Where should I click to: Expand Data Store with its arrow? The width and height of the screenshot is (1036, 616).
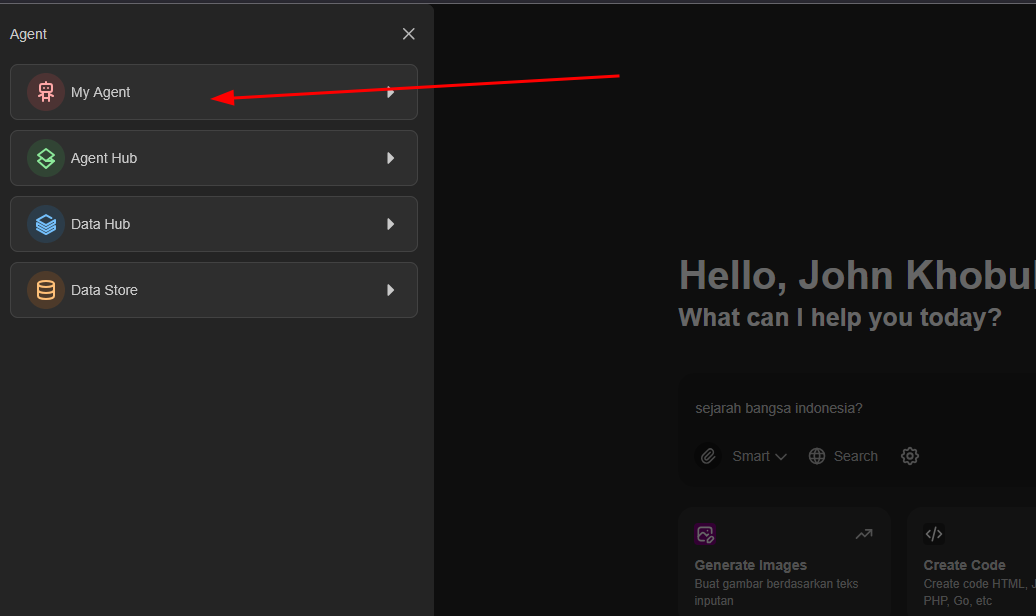(x=391, y=290)
